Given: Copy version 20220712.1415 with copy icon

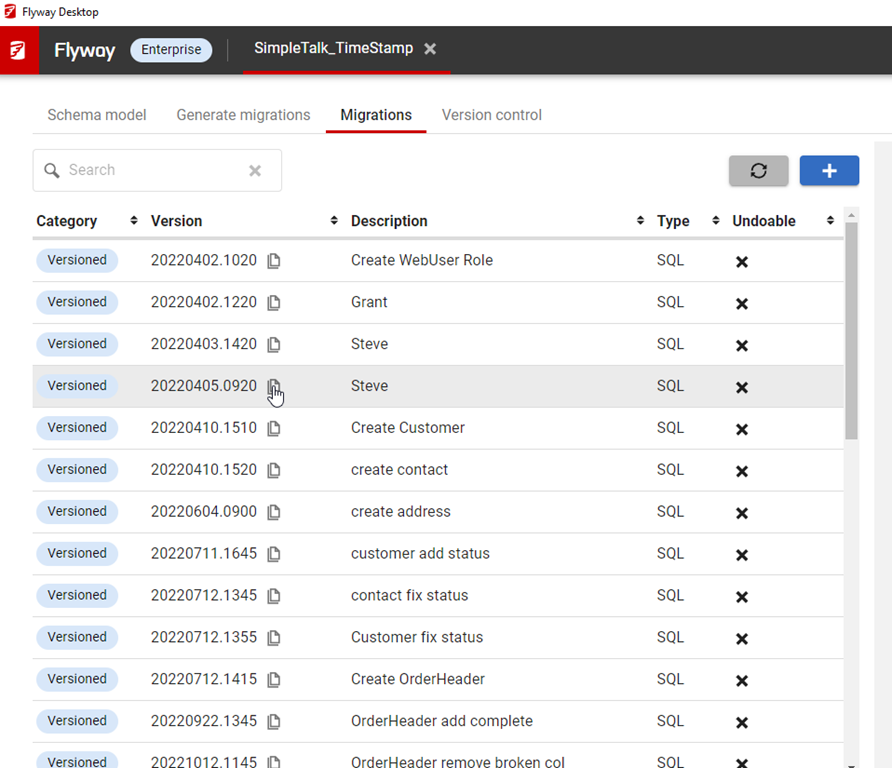Looking at the screenshot, I should [x=274, y=680].
